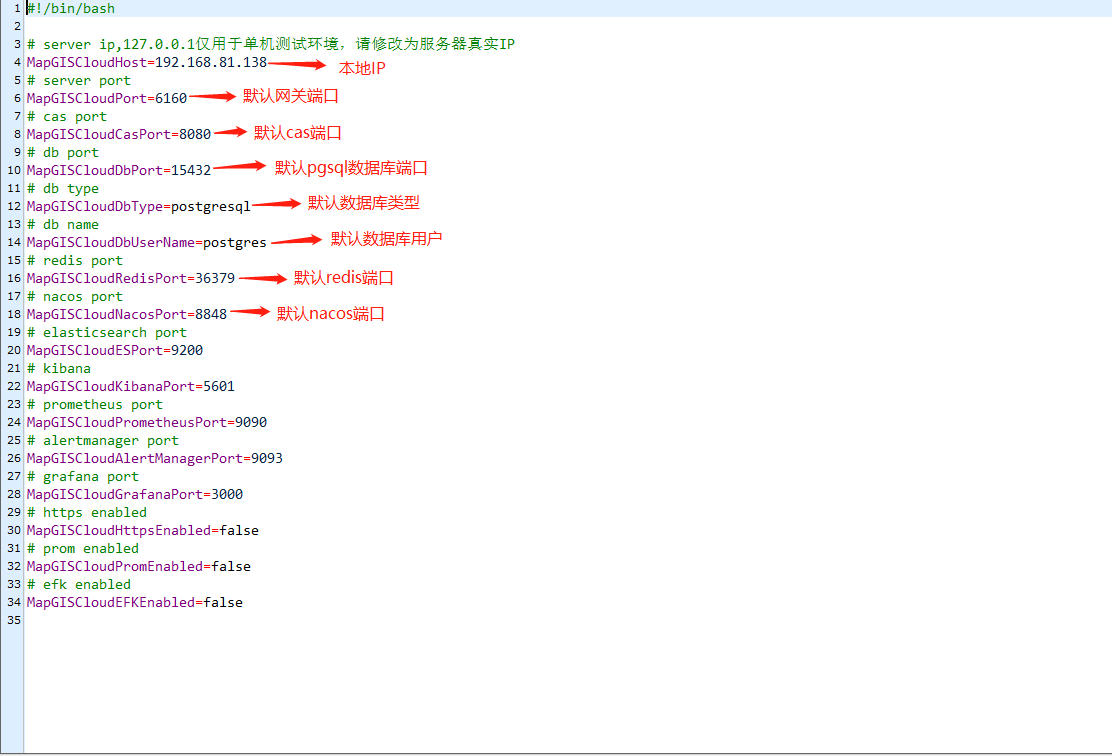Click line number 35 in the gutter
This screenshot has width=1112, height=756.
(14, 621)
